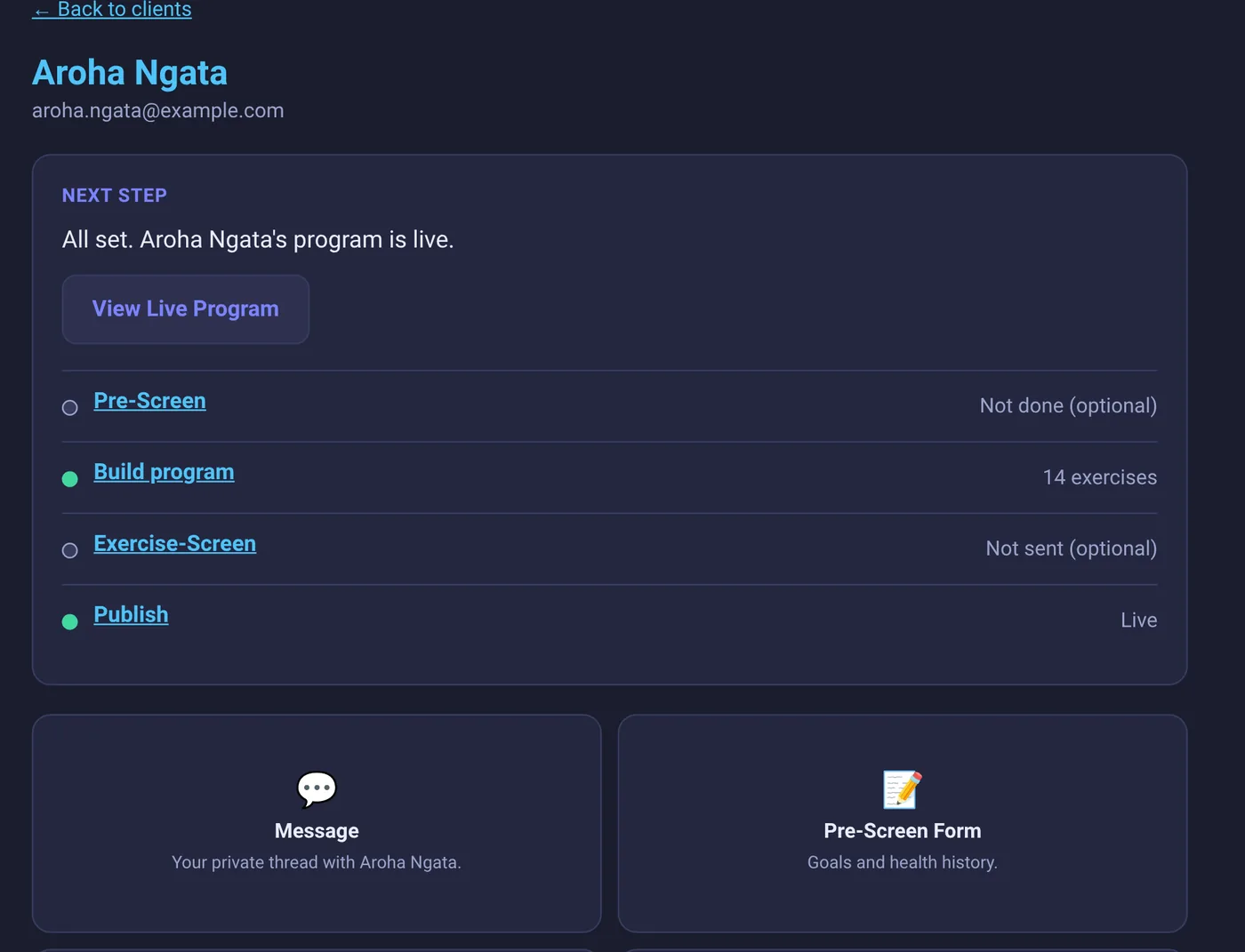1245x952 pixels.
Task: Go back via 'Back to clients' link
Action: tap(112, 9)
